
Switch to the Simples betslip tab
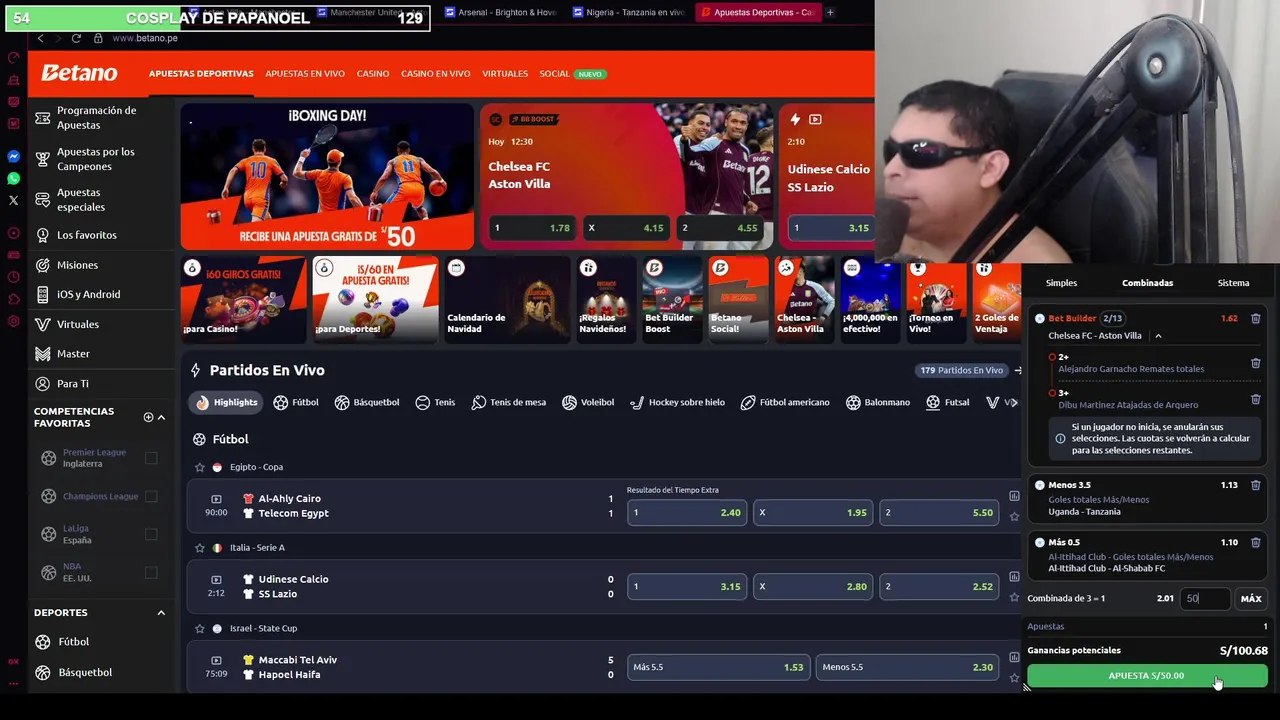coord(1061,283)
